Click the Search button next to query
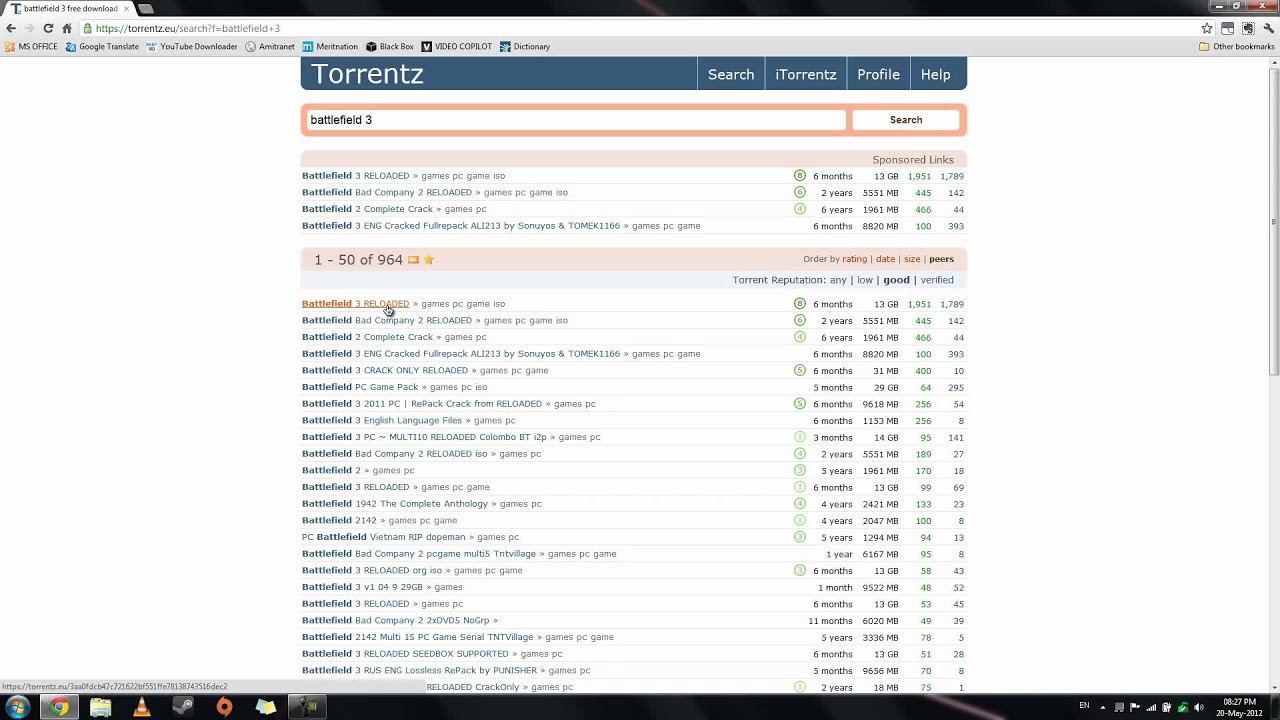This screenshot has width=1280, height=720. pyautogui.click(x=906, y=120)
